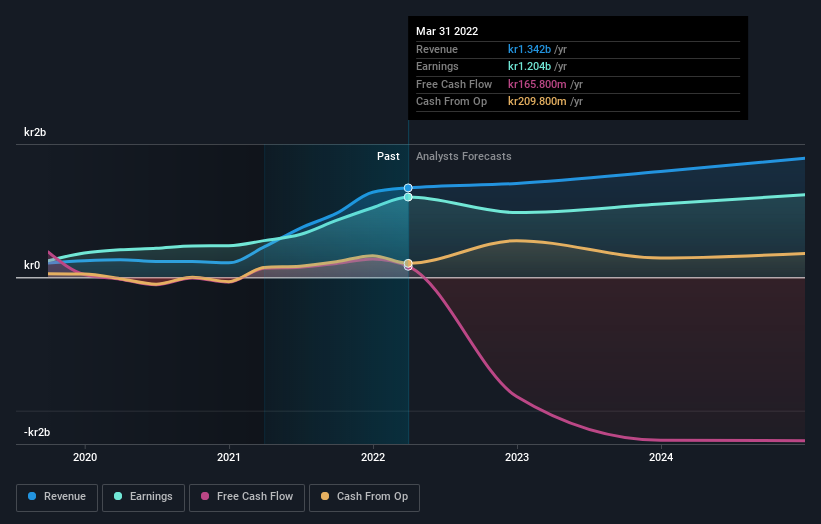The image size is (821, 524).
Task: Click the -kr2b y-axis label
Action: (37, 432)
